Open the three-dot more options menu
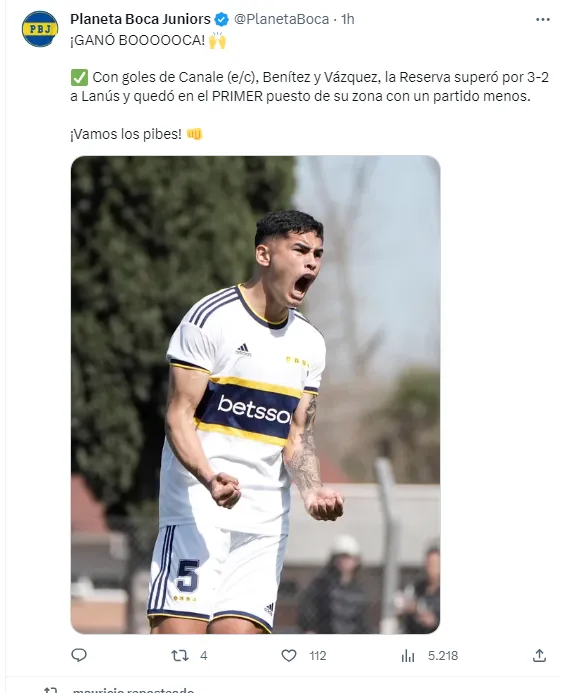 (x=542, y=19)
